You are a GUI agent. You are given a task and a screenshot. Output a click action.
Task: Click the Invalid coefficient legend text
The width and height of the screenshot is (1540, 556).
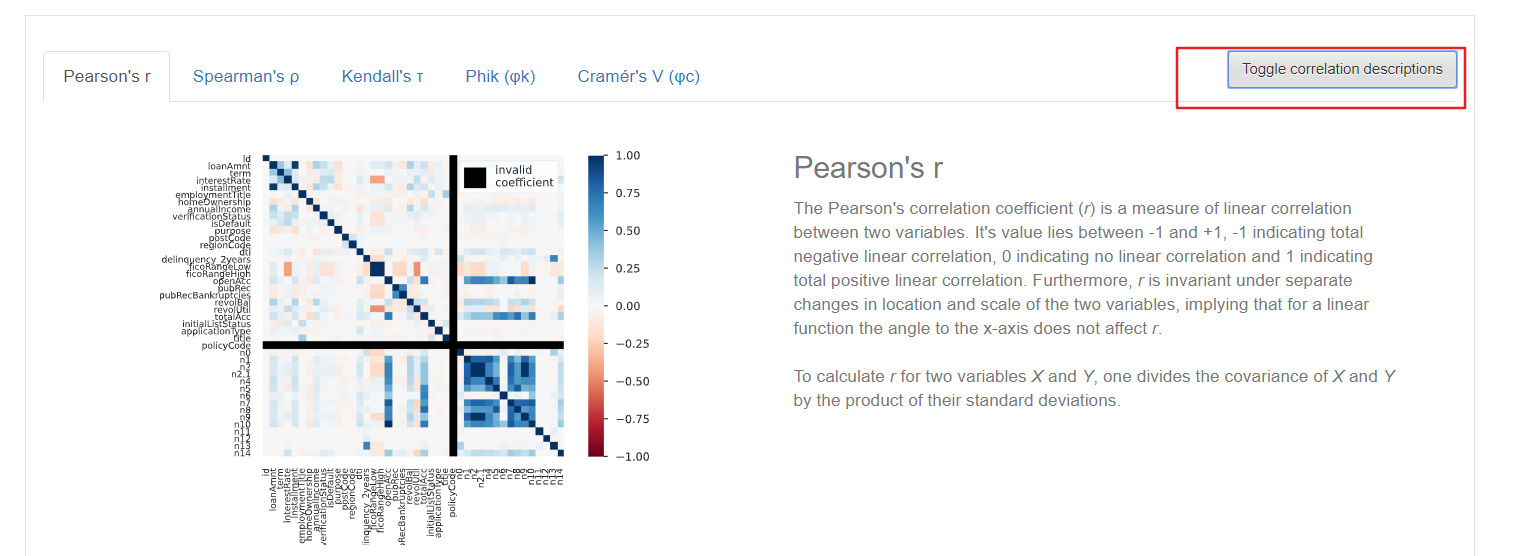point(524,176)
